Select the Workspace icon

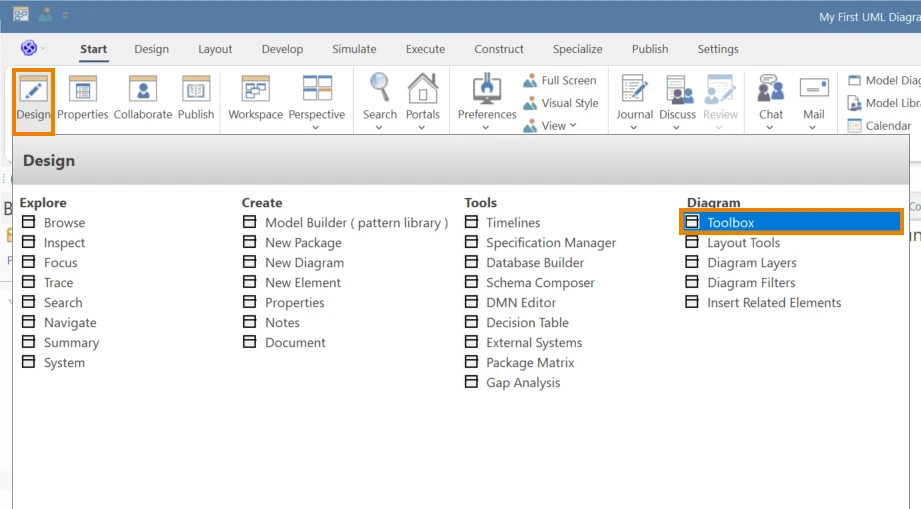click(256, 90)
